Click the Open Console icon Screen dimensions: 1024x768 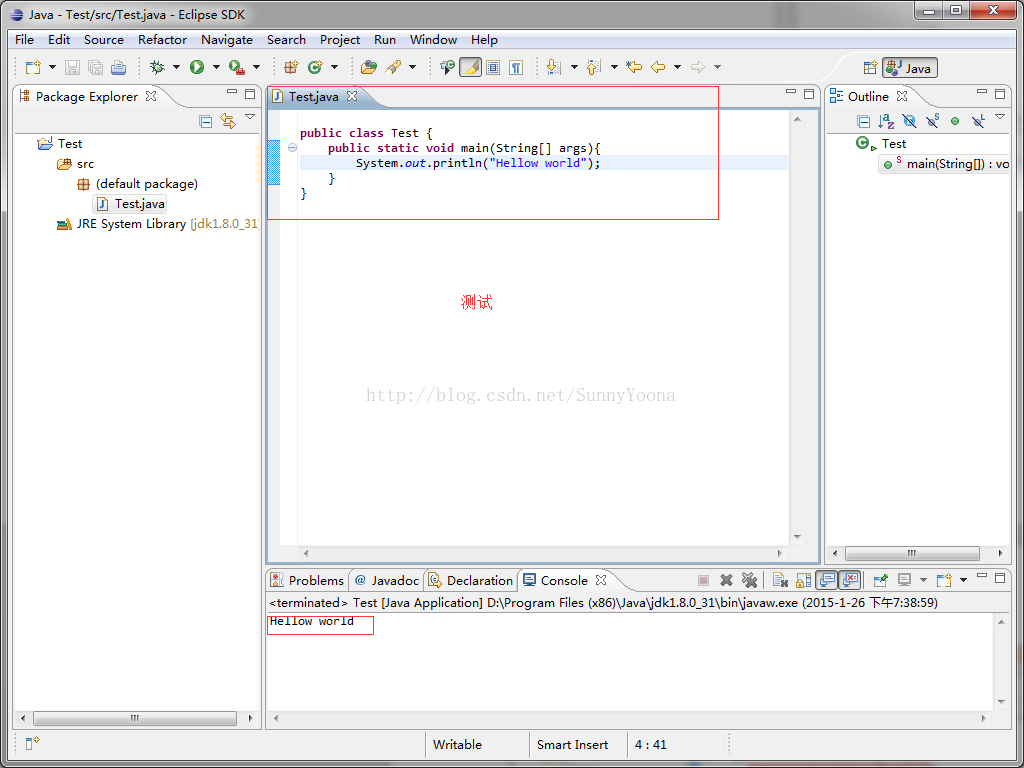point(944,580)
